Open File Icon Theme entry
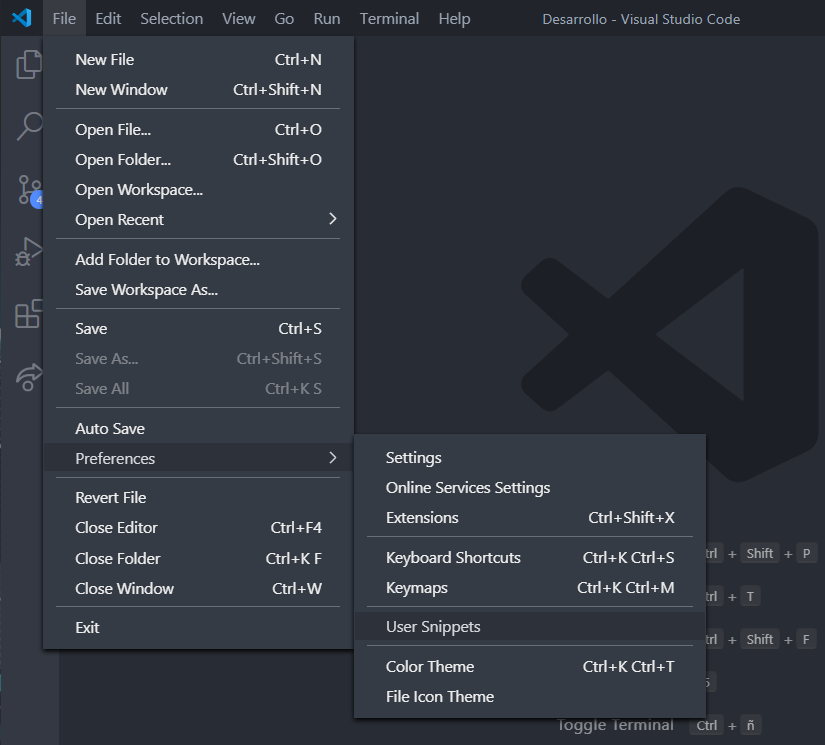The height and width of the screenshot is (745, 825). pyautogui.click(x=530, y=696)
